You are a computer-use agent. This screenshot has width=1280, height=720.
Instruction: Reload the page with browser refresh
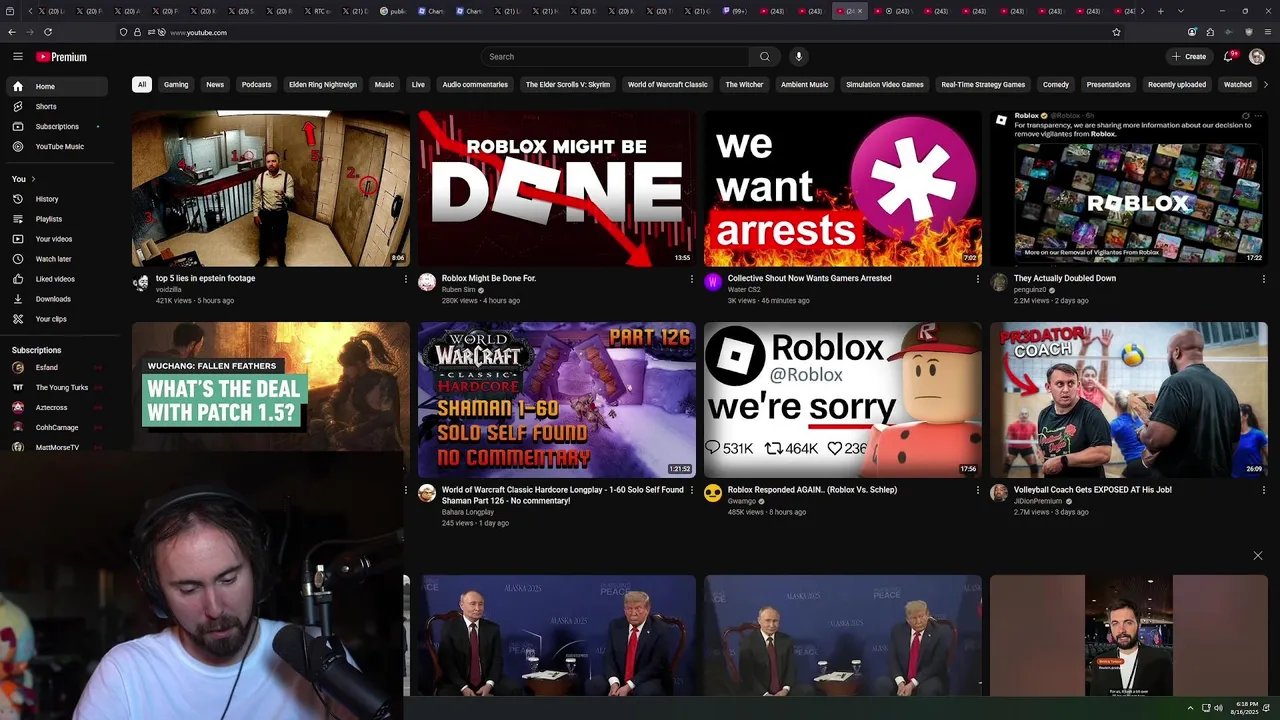tap(47, 32)
